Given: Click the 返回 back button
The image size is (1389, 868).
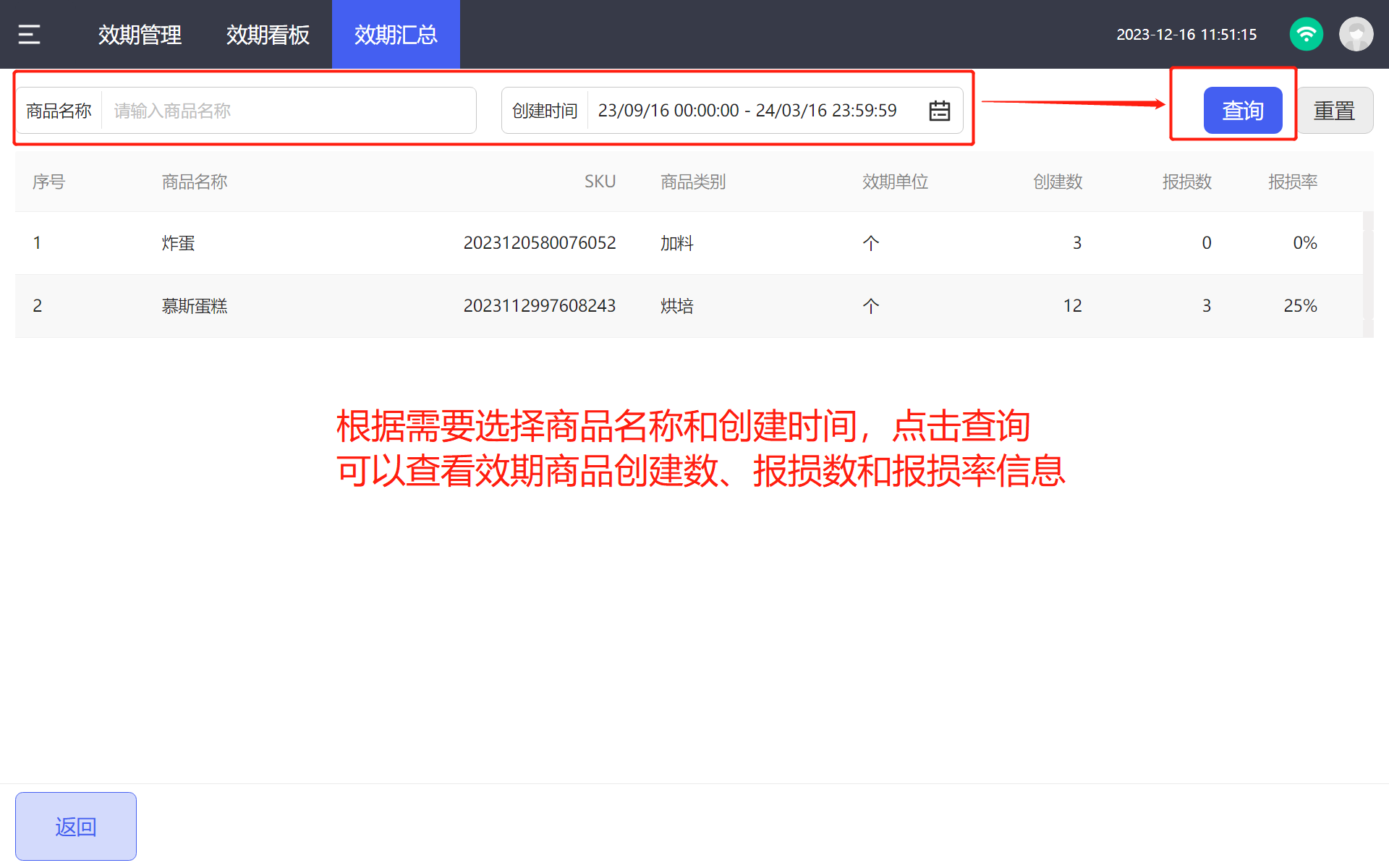Looking at the screenshot, I should click(x=76, y=826).
